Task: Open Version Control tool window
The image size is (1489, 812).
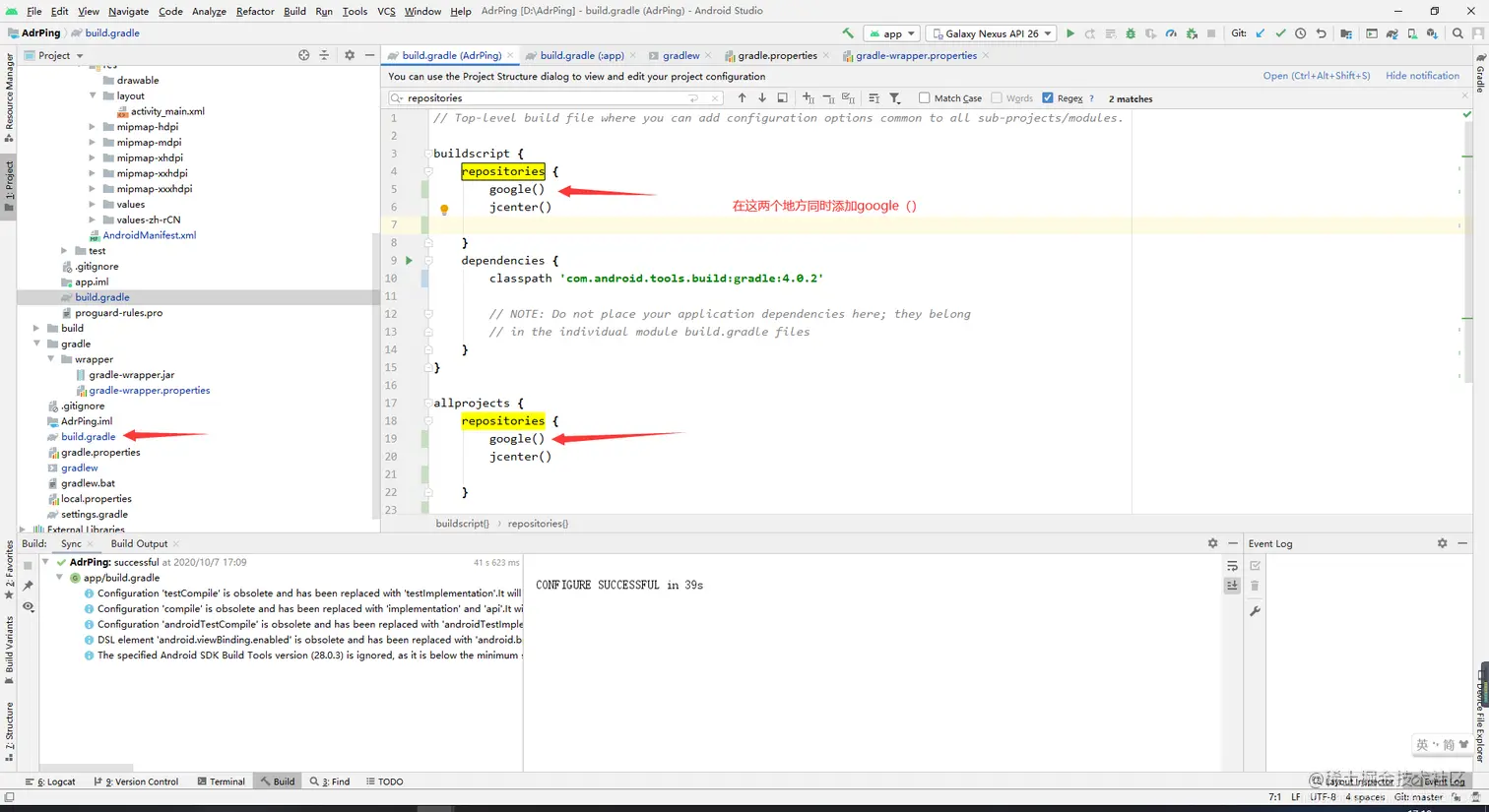Action: click(x=136, y=781)
